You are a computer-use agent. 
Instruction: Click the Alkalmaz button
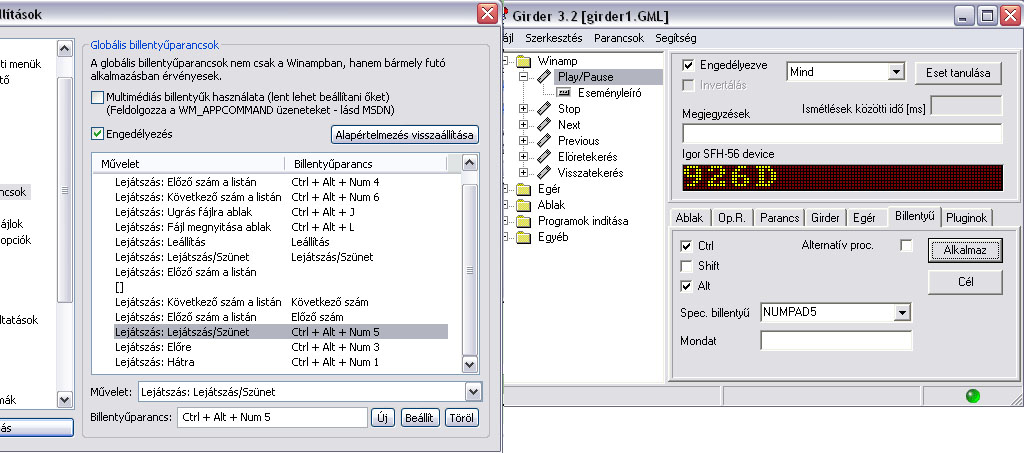tap(965, 250)
